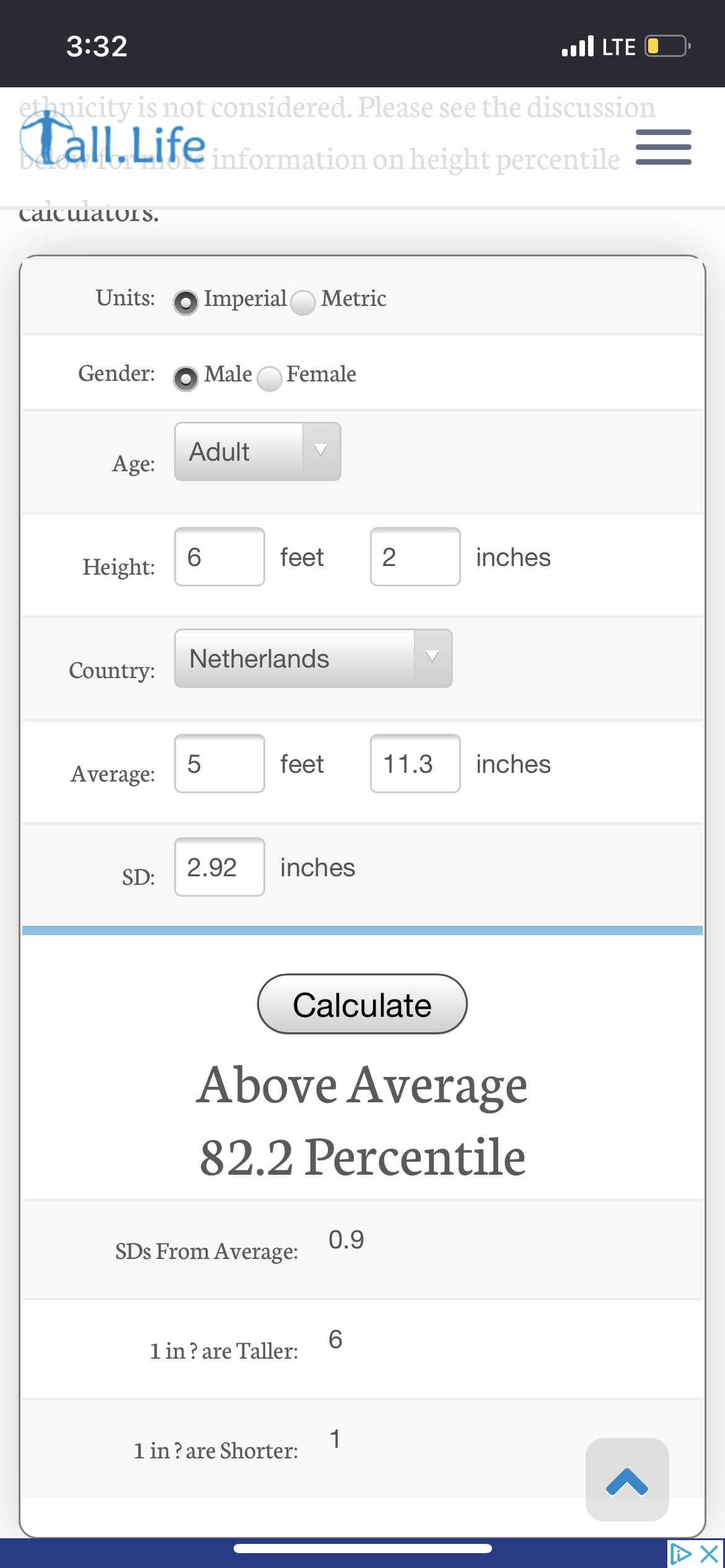
Task: Tap the home indicator bar
Action: tap(362, 1548)
